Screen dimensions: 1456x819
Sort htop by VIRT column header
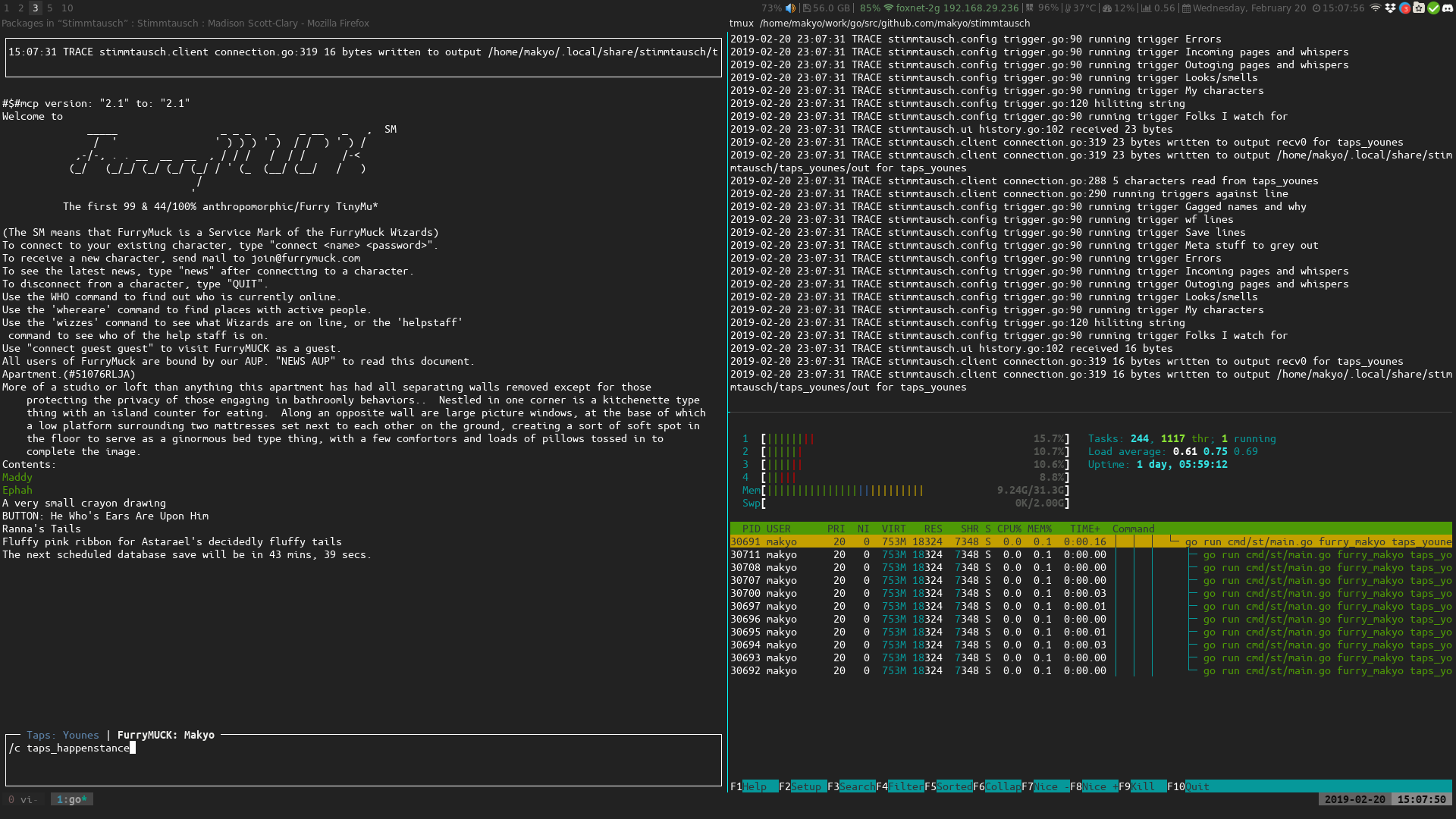[x=893, y=529]
